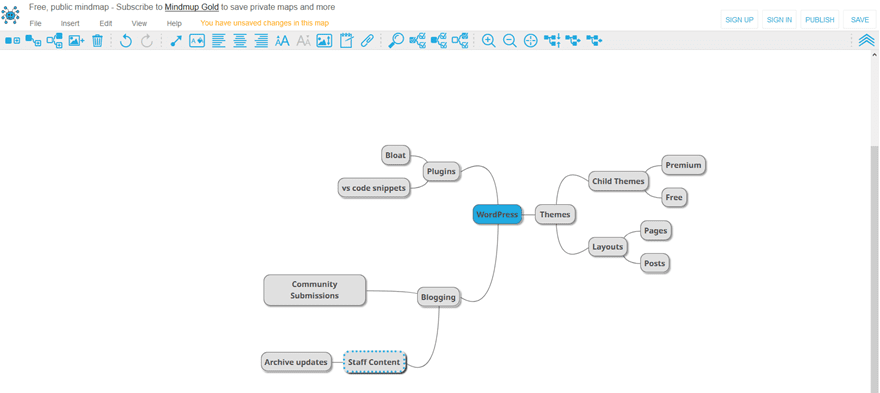Open the magnifier search icon
The width and height of the screenshot is (880, 393).
(x=396, y=40)
